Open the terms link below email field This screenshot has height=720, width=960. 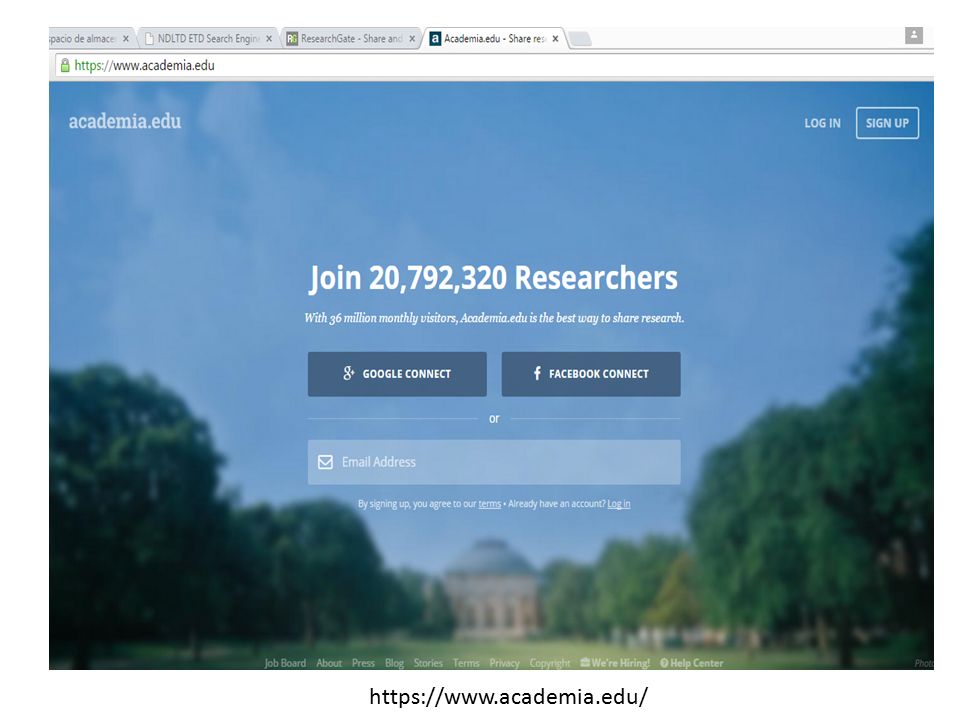[489, 504]
